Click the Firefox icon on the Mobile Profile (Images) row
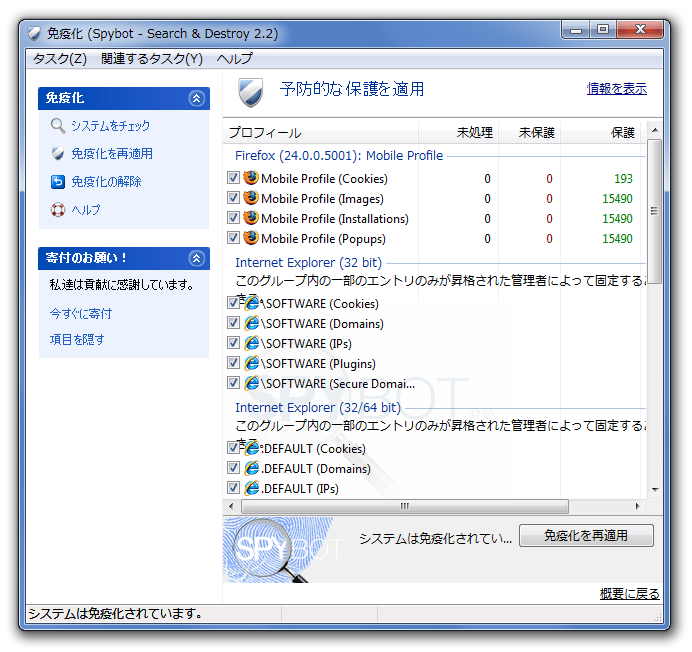 click(x=251, y=198)
